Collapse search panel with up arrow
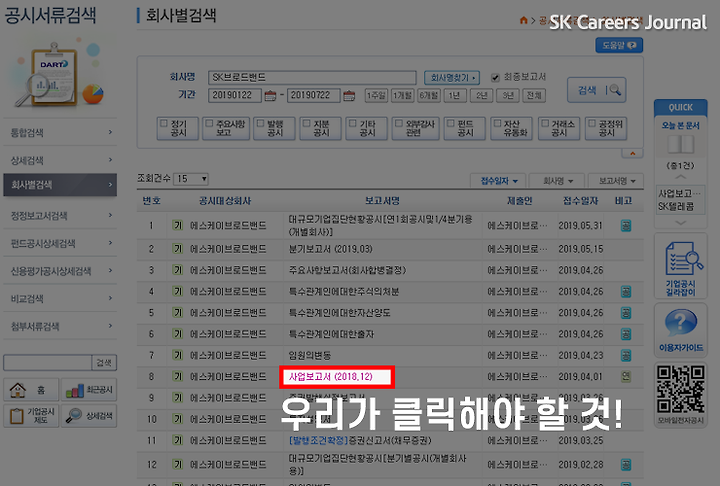This screenshot has width=720, height=486. [632, 153]
